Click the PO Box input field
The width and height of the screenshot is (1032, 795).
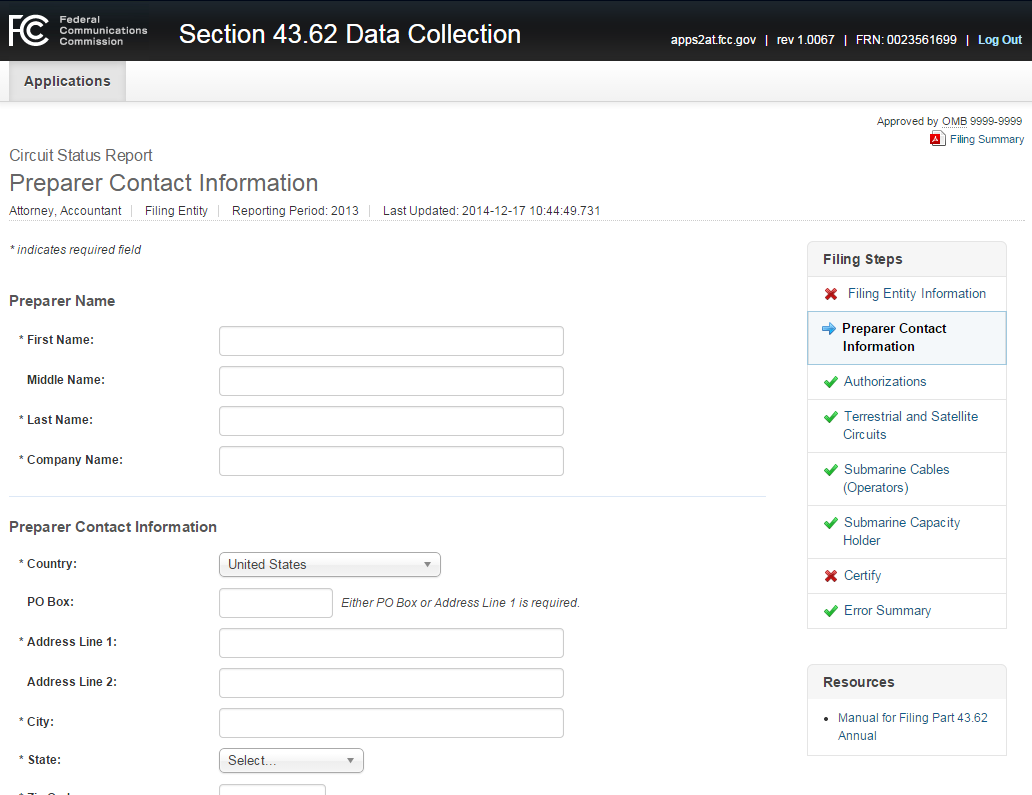click(x=275, y=603)
